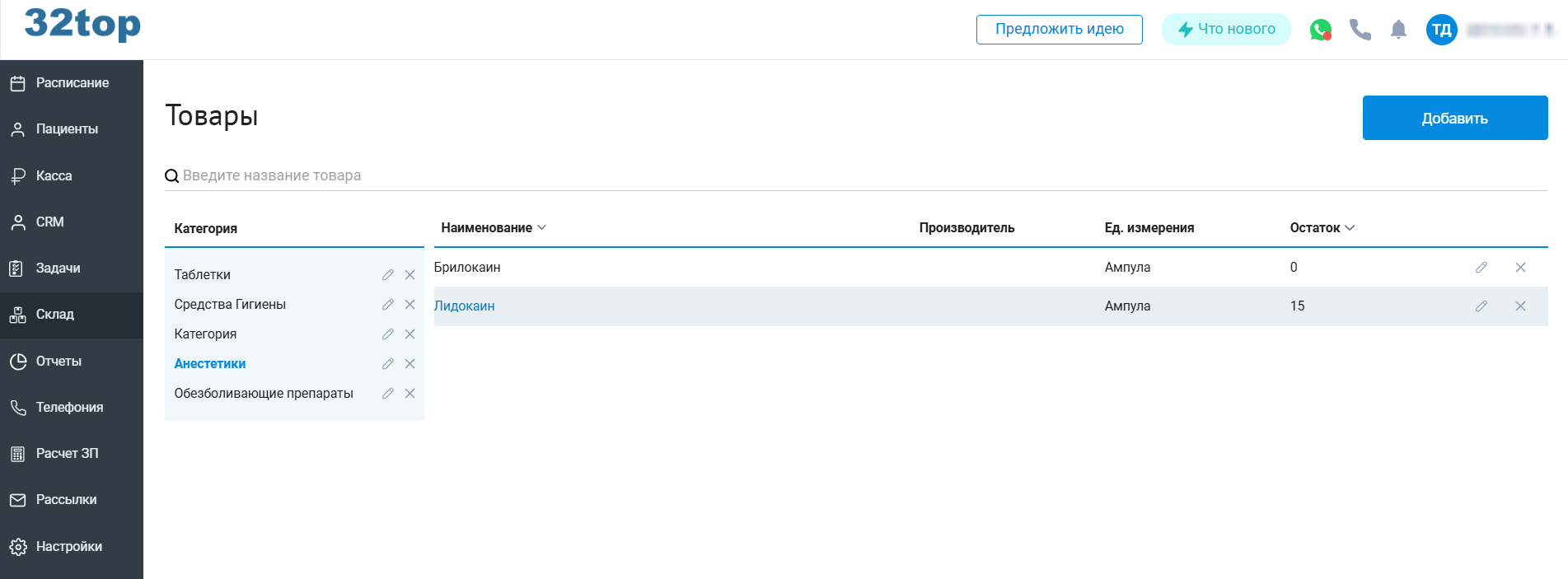The height and width of the screenshot is (579, 1568).
Task: Edit the Анестетики category pencil icon
Action: coord(387,364)
